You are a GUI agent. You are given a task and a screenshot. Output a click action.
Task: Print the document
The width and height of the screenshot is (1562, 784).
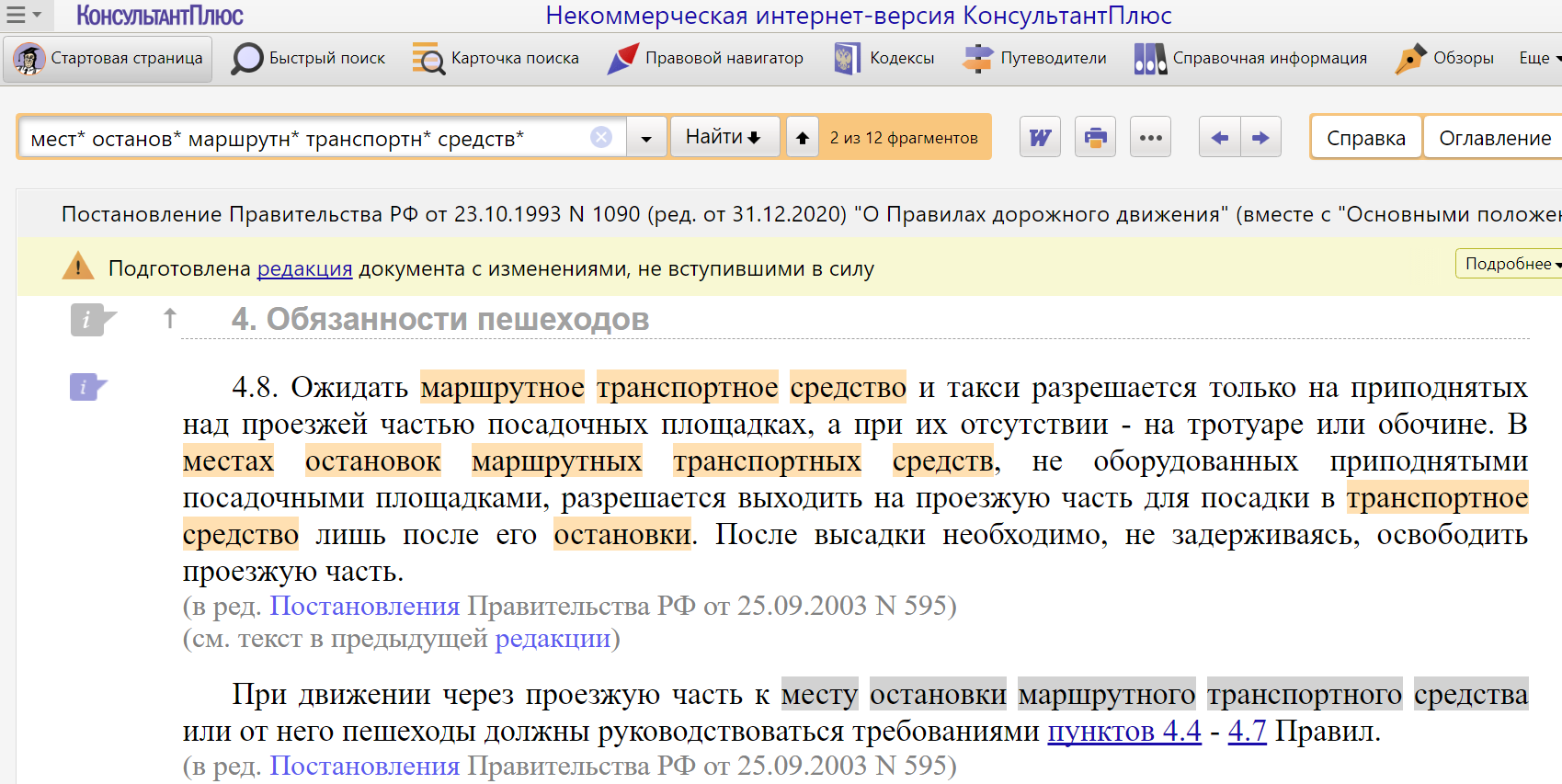(x=1095, y=138)
